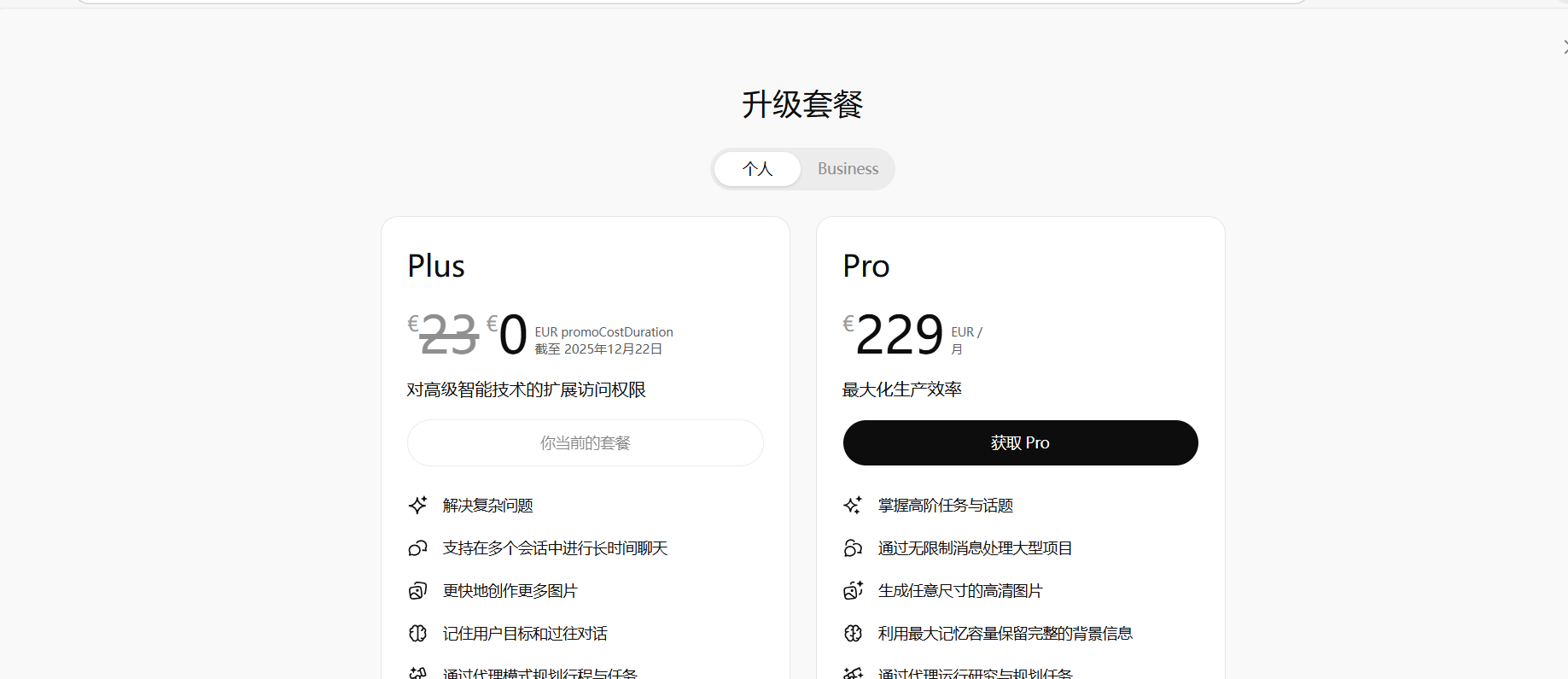
Task: Click the sparkle icon beside 掌握高阶任务与话题
Action: coord(853,505)
